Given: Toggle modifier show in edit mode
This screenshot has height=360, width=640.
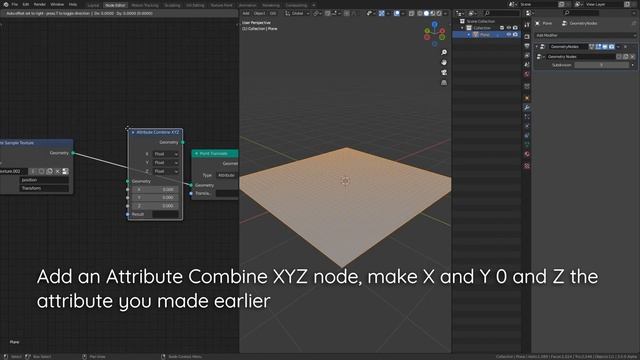Looking at the screenshot, I should tap(598, 47).
